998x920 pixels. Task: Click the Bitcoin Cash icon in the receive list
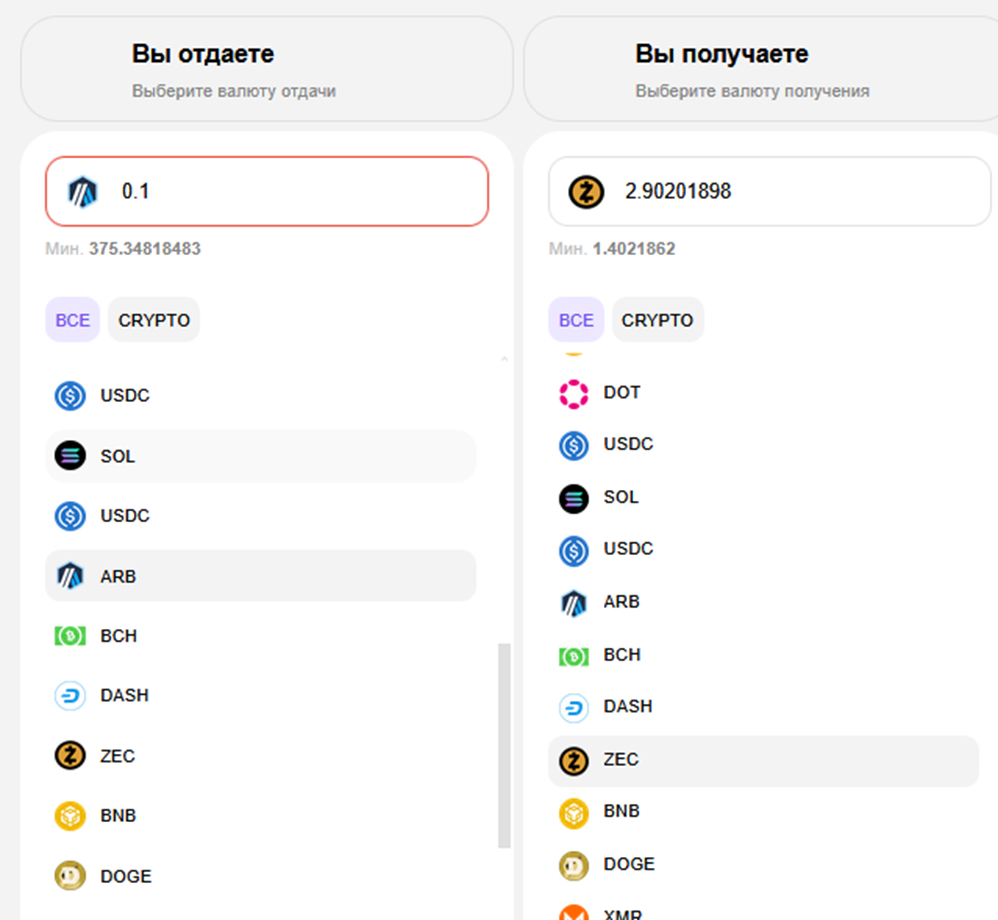tap(574, 656)
